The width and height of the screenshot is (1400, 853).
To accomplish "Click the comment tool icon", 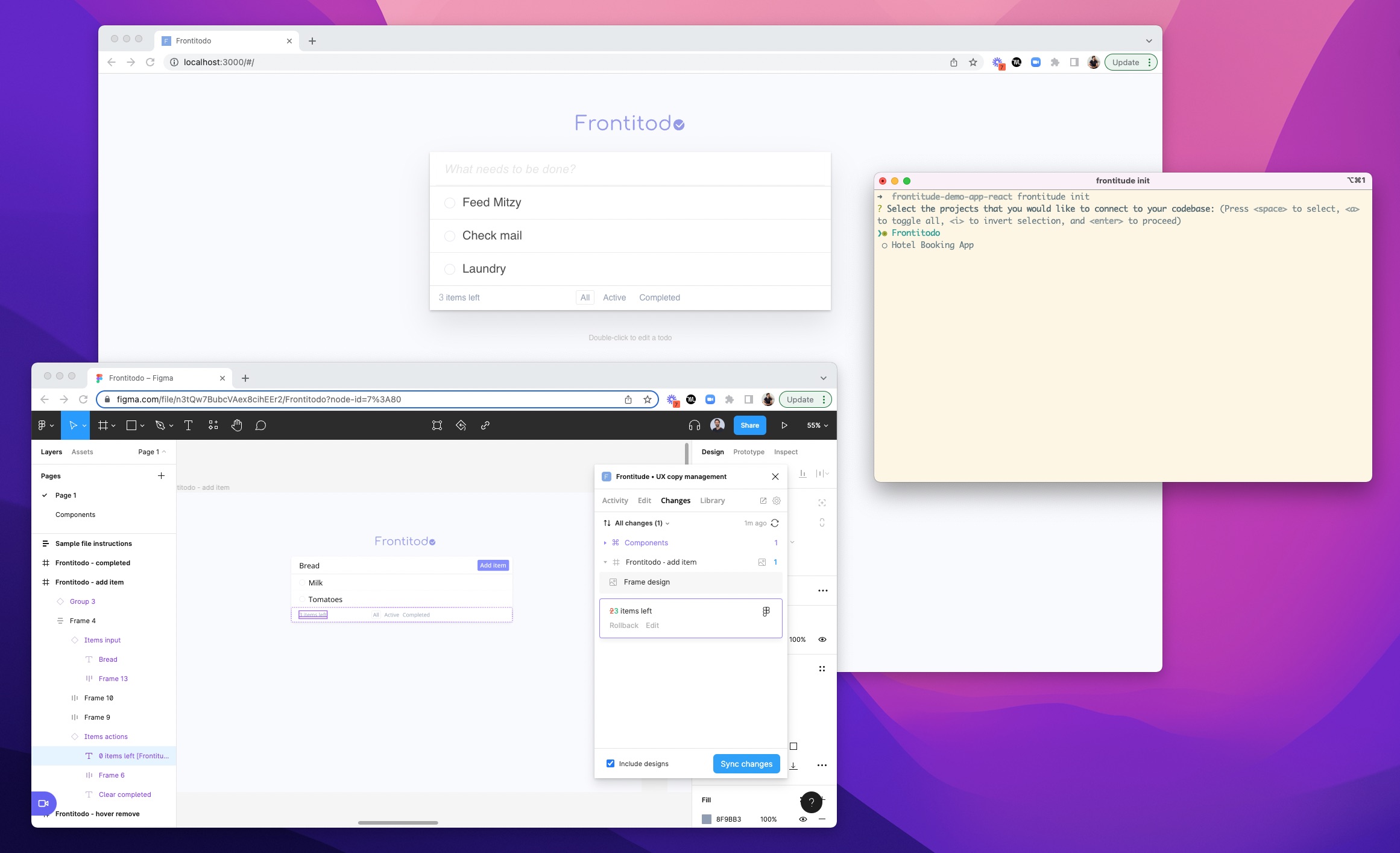I will pos(260,425).
